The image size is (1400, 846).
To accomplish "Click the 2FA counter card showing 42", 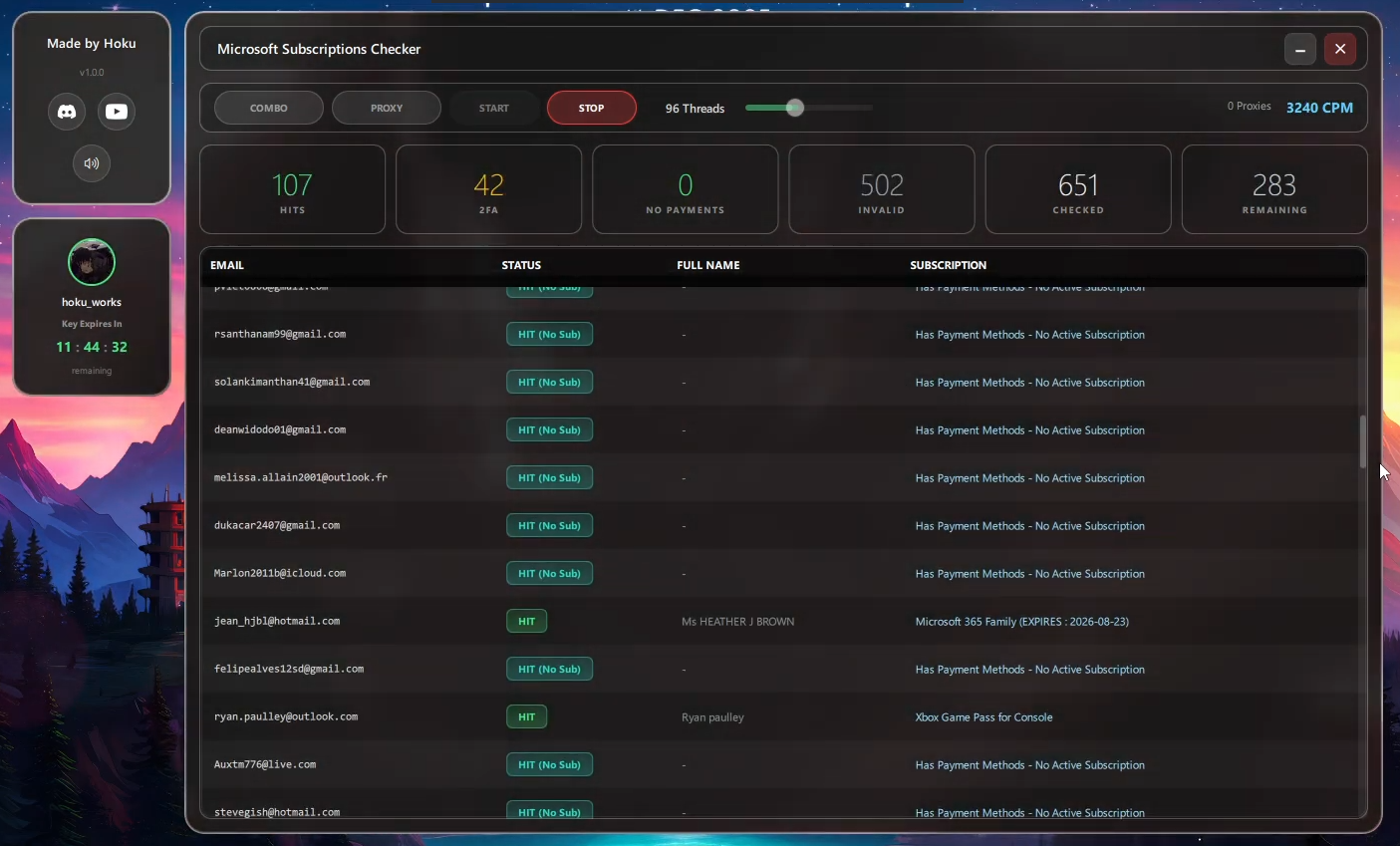I will tap(488, 188).
